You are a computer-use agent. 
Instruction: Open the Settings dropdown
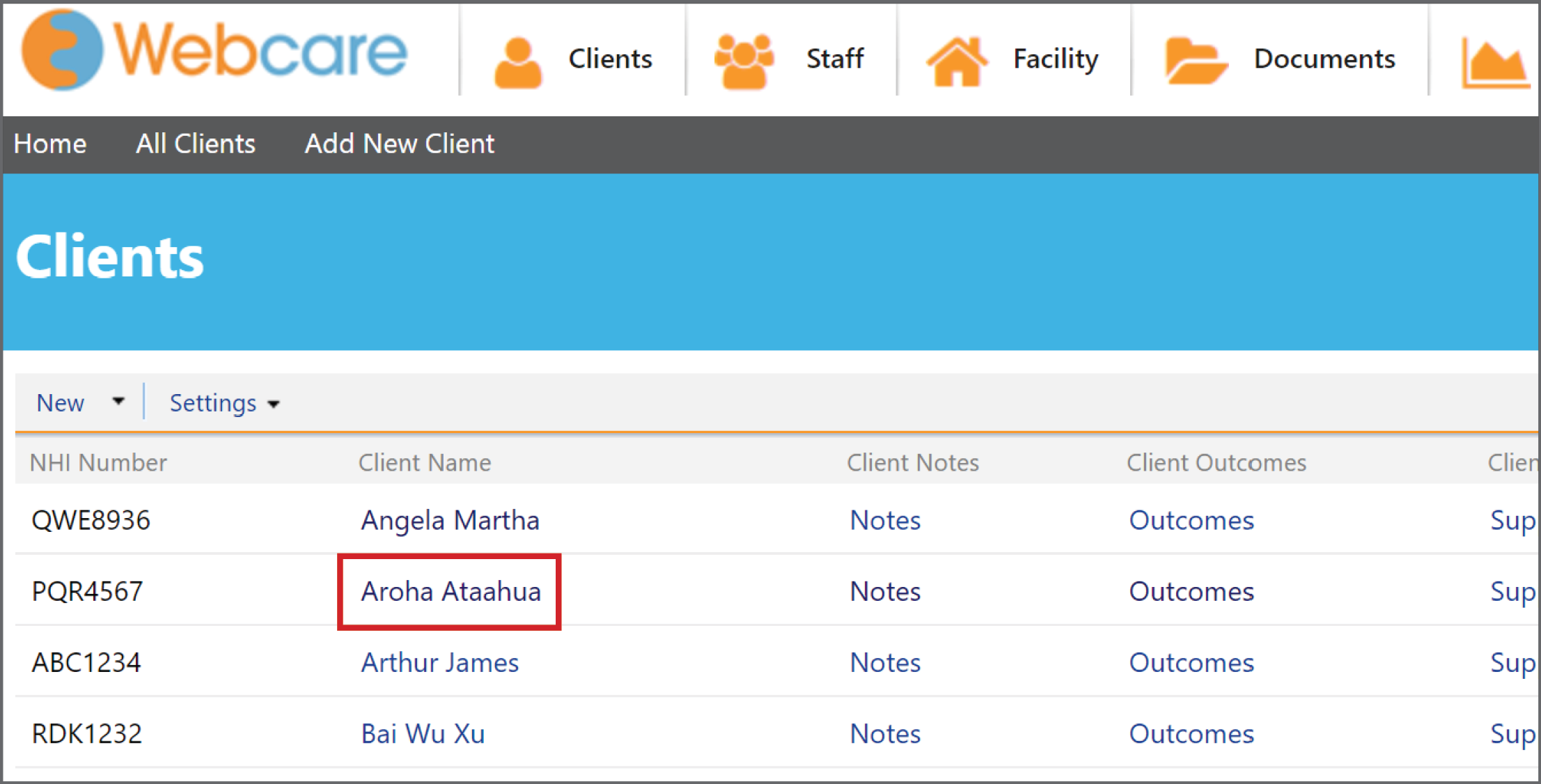tap(224, 403)
